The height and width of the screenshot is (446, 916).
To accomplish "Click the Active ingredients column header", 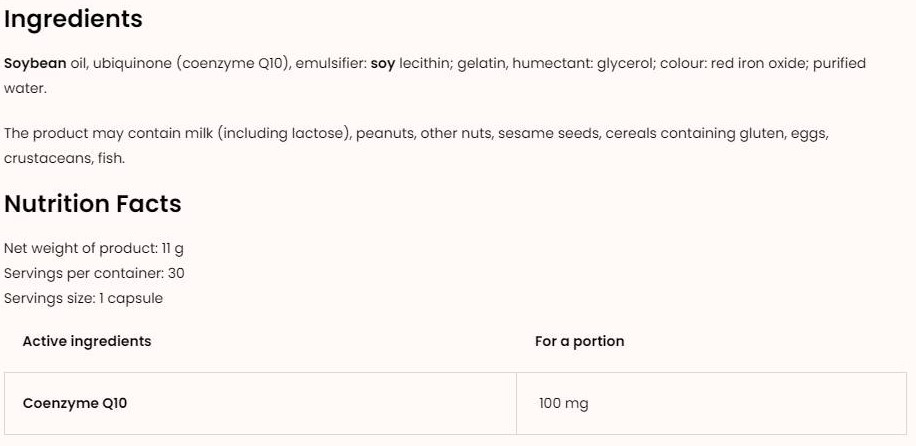I will pyautogui.click(x=87, y=341).
